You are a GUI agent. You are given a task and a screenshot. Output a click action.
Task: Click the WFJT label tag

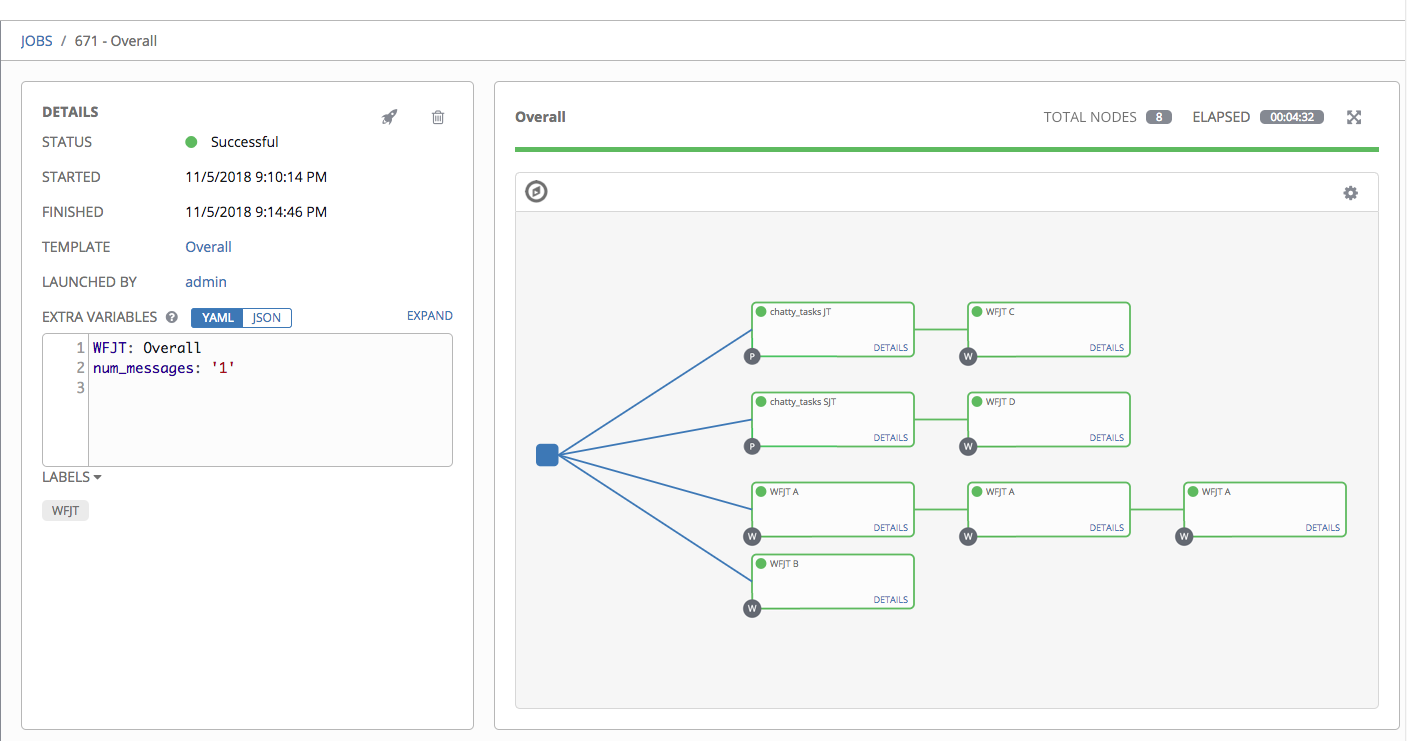click(66, 511)
